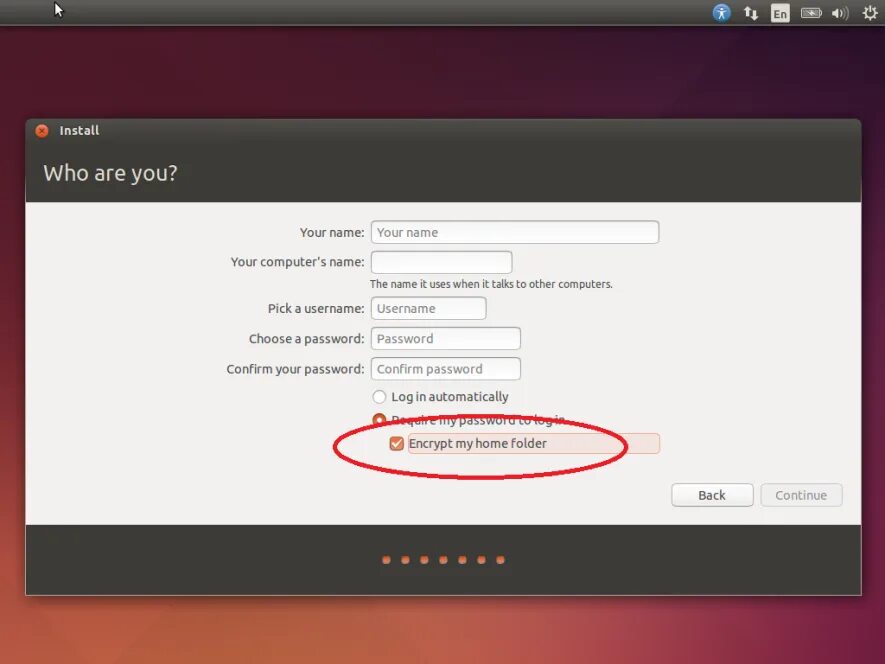This screenshot has height=664, width=885.
Task: Click the "Who are you?" heading
Action: click(x=111, y=173)
